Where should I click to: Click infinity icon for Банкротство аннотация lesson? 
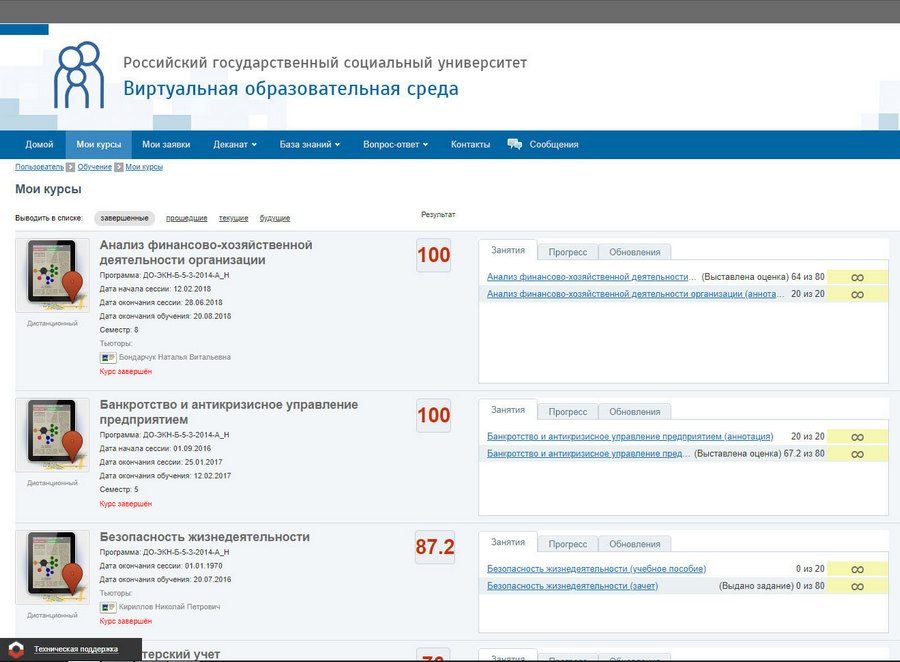857,437
